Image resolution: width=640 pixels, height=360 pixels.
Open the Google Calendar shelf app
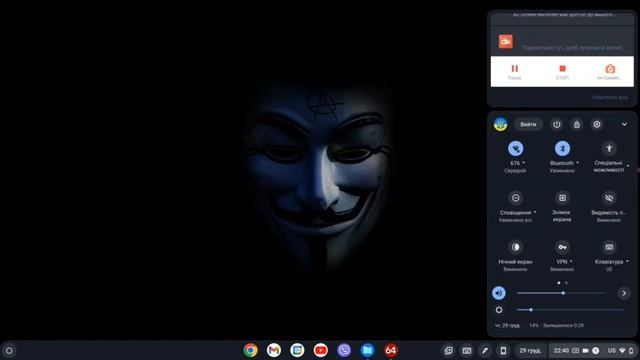point(297,350)
